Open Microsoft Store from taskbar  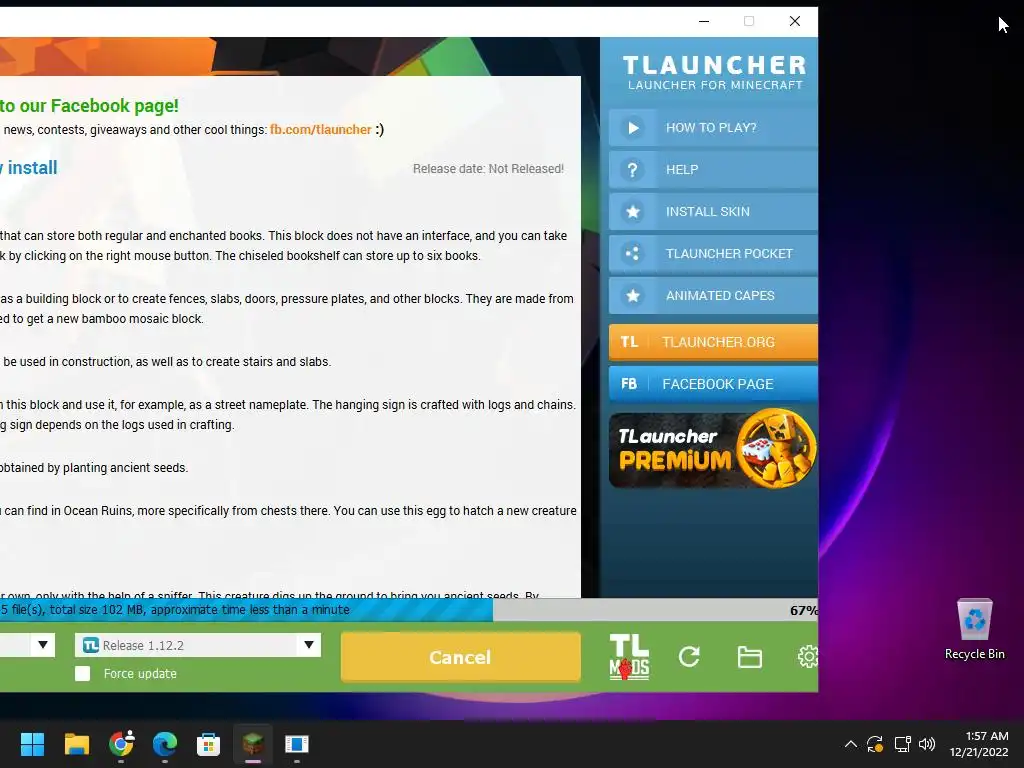pos(208,744)
